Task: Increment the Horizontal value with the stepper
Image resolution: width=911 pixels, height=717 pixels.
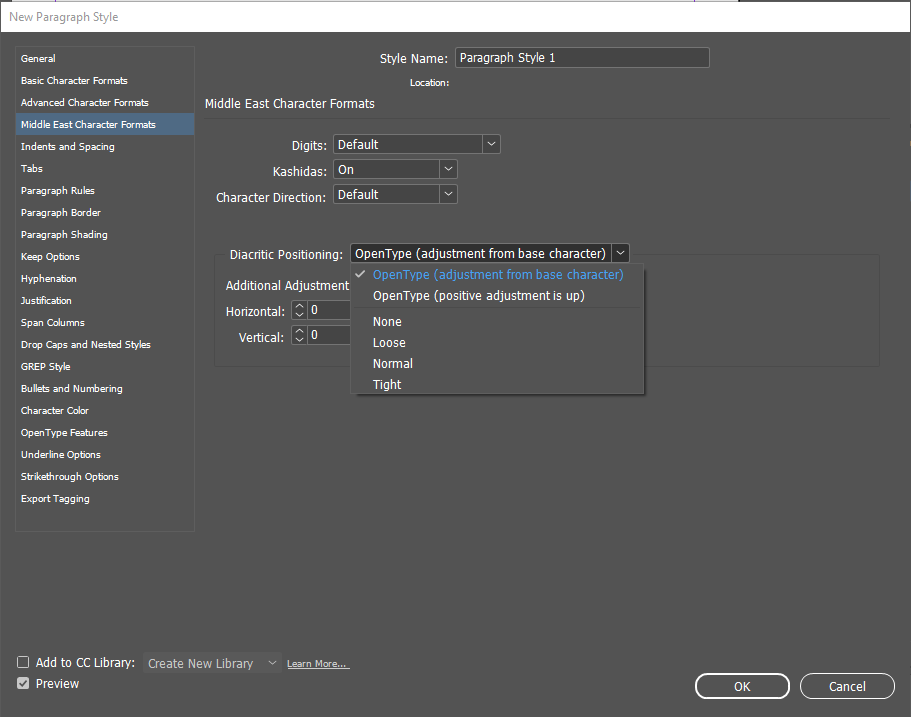Action: [x=301, y=306]
